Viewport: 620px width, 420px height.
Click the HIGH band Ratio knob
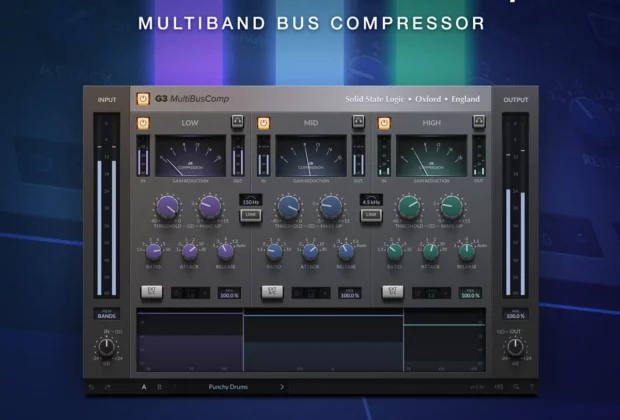(x=395, y=252)
